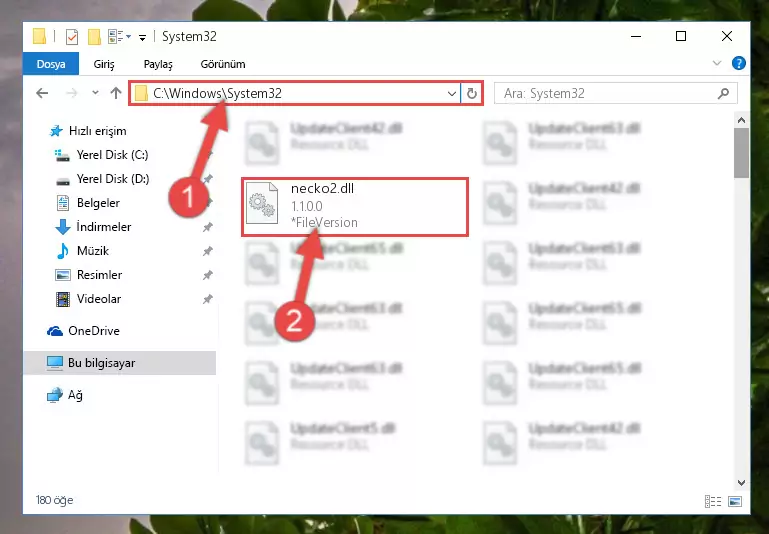Click the OneDrive cloud icon
This screenshot has width=769, height=534.
pyautogui.click(x=55, y=331)
